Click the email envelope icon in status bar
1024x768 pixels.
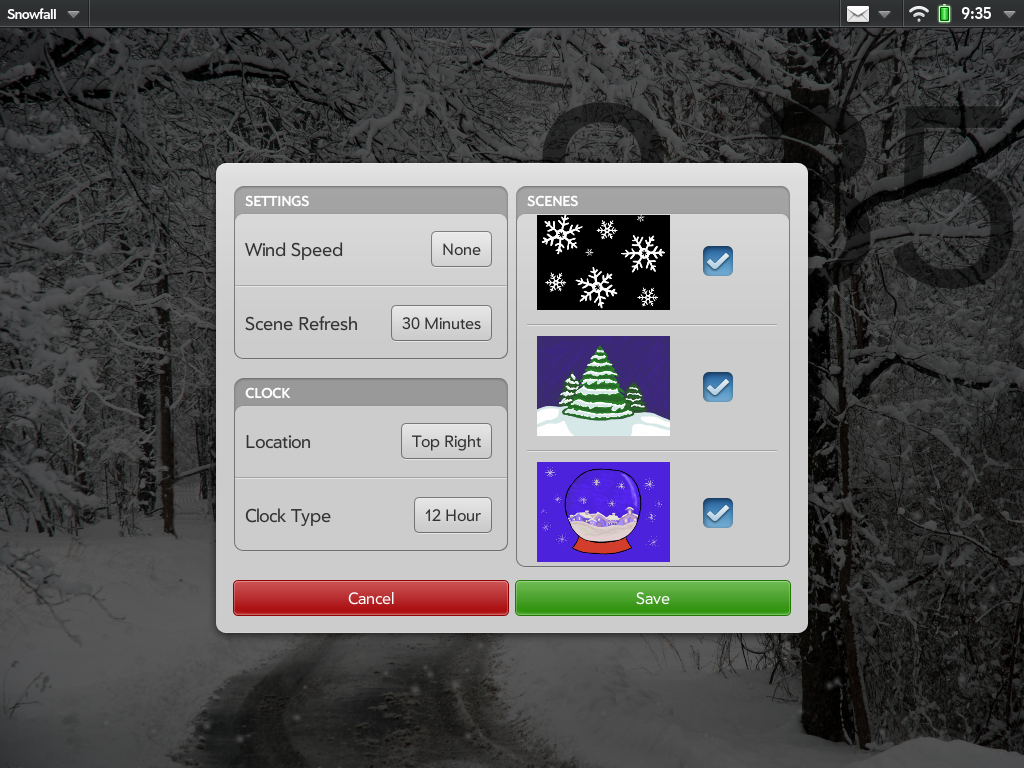(x=858, y=14)
